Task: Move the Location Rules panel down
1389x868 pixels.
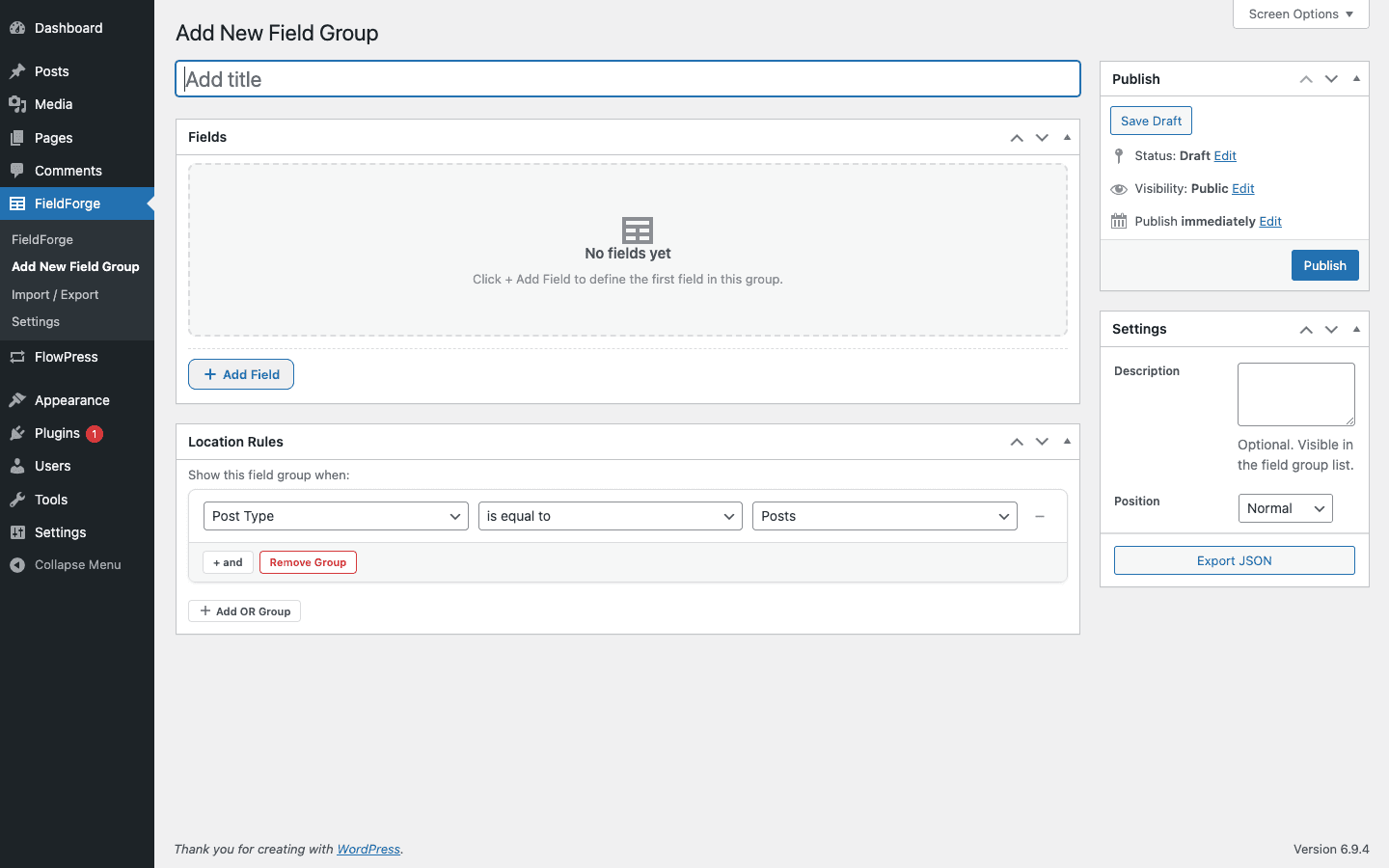Action: pyautogui.click(x=1042, y=442)
